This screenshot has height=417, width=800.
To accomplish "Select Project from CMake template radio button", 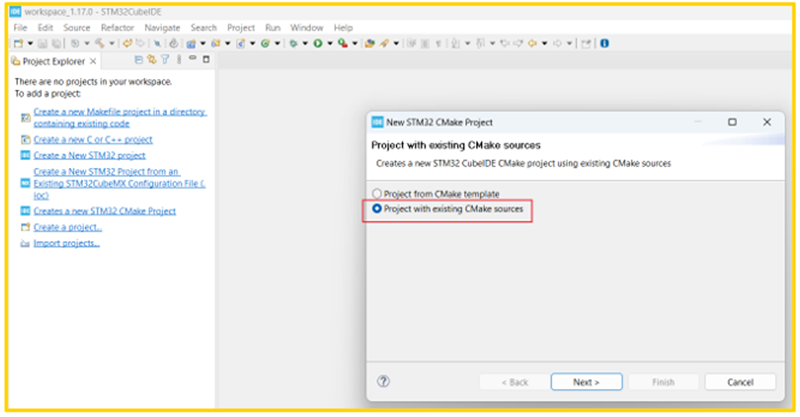I will (377, 194).
